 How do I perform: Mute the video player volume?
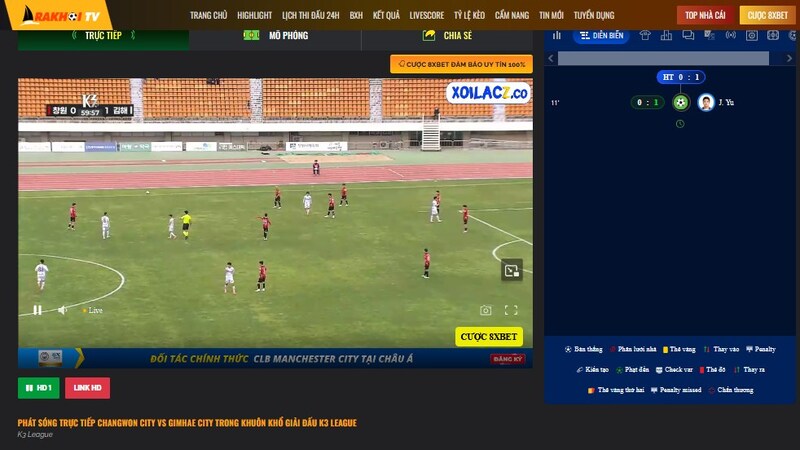tap(62, 310)
